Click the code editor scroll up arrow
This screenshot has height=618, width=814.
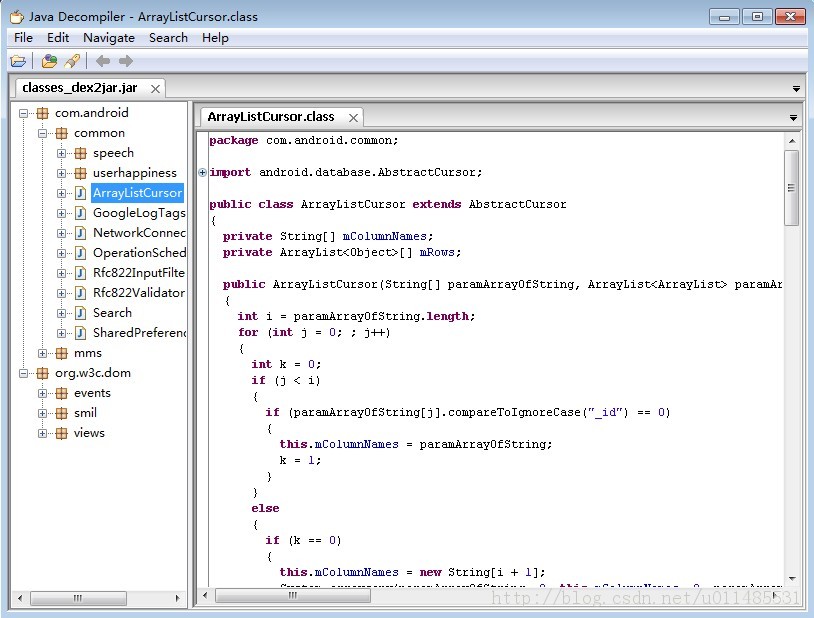pyautogui.click(x=792, y=141)
